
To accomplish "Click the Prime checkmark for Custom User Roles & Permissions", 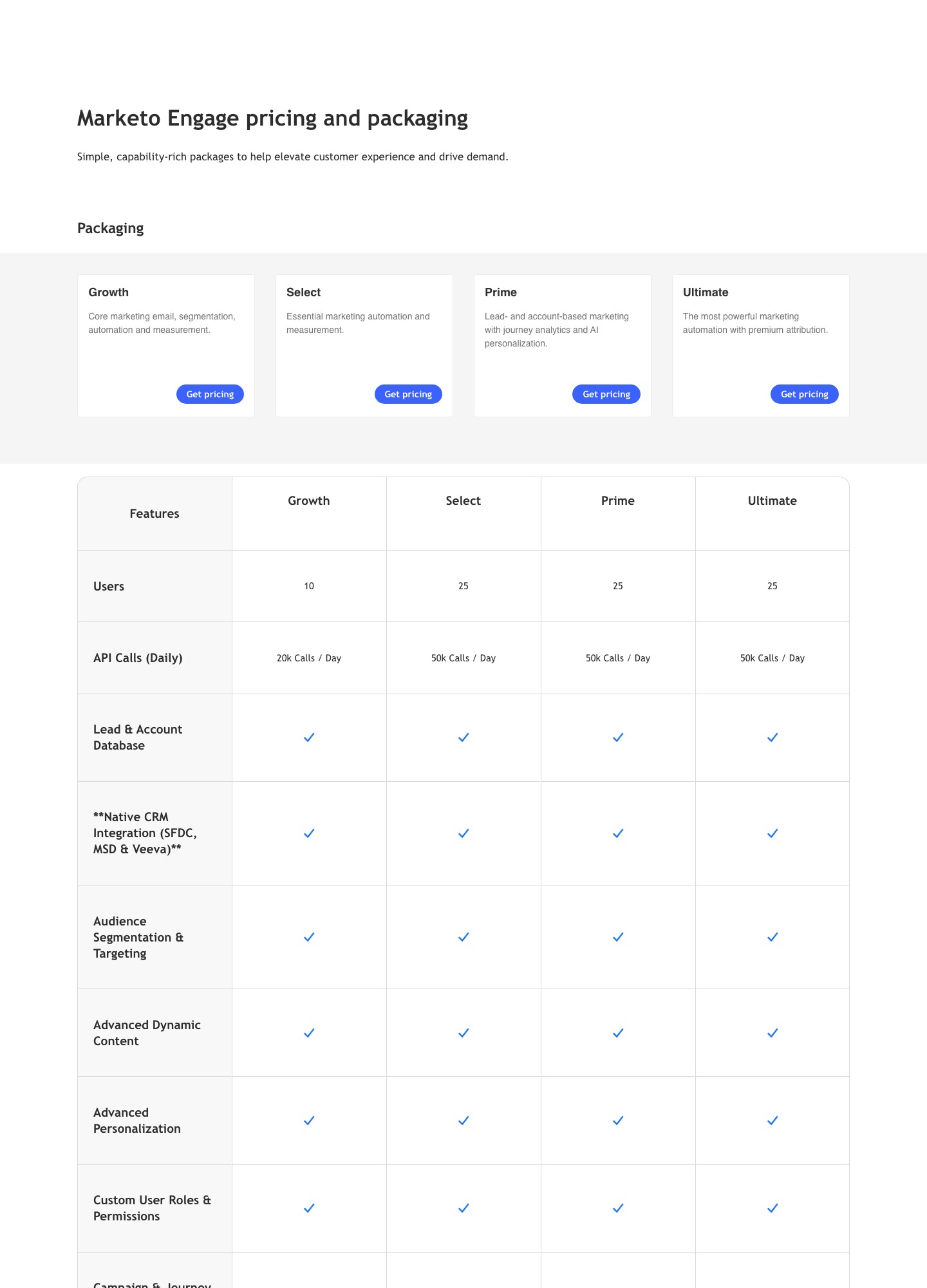I will (618, 1208).
